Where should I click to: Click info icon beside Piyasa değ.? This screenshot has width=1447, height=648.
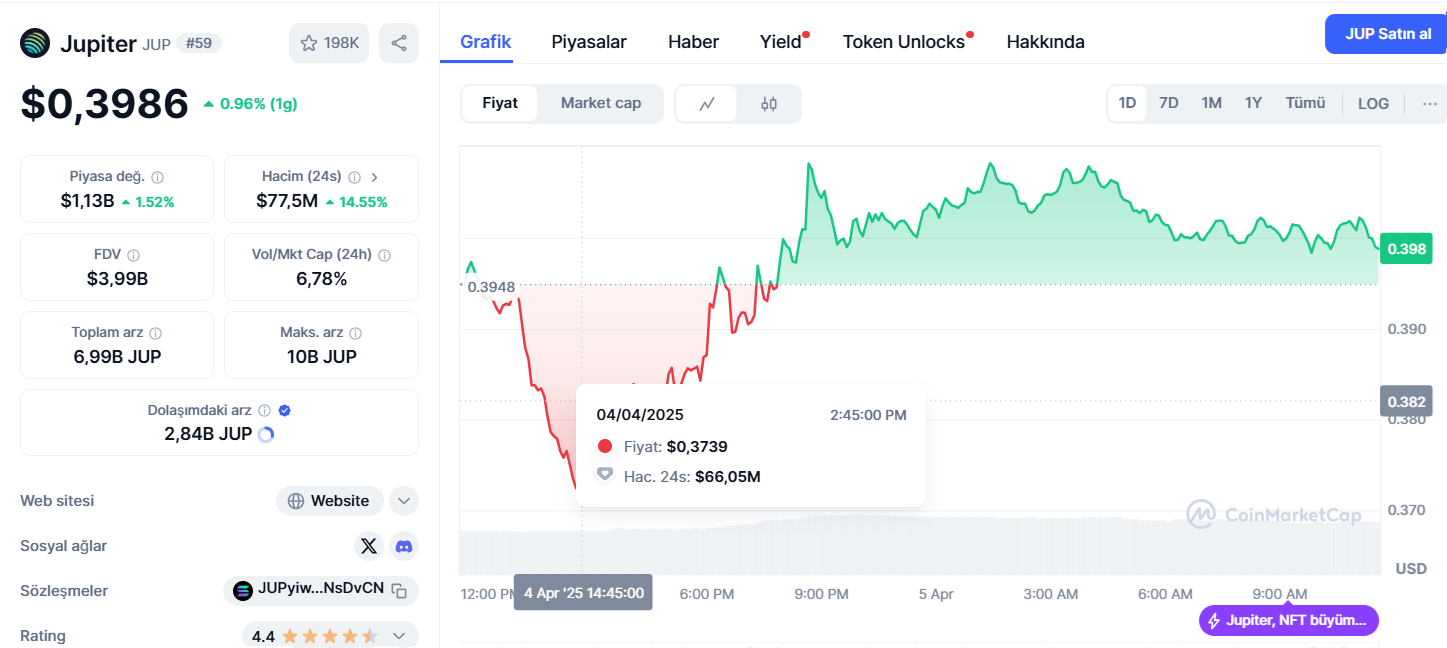(x=158, y=177)
